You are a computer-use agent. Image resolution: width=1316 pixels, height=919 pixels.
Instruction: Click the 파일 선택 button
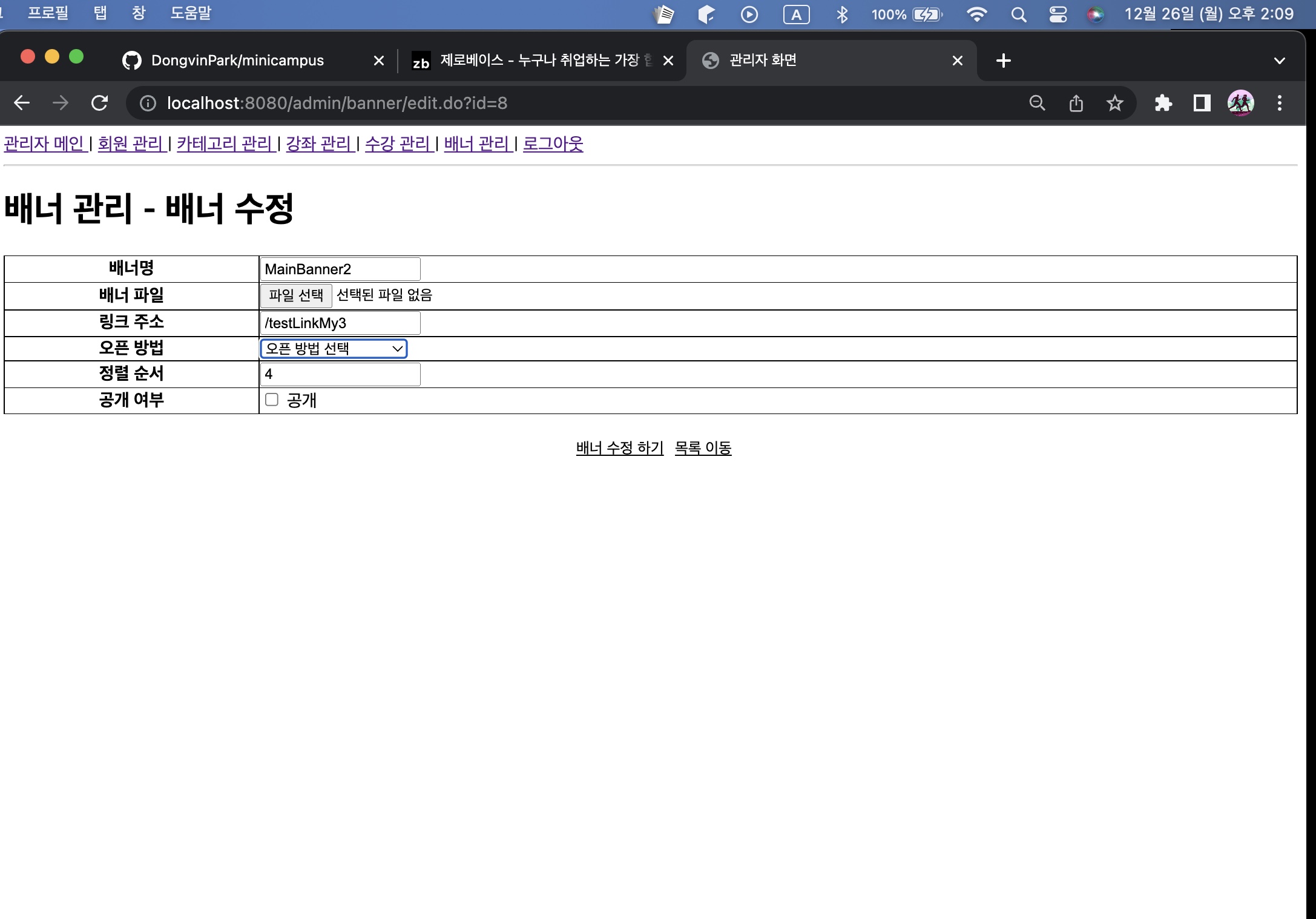[x=295, y=295]
